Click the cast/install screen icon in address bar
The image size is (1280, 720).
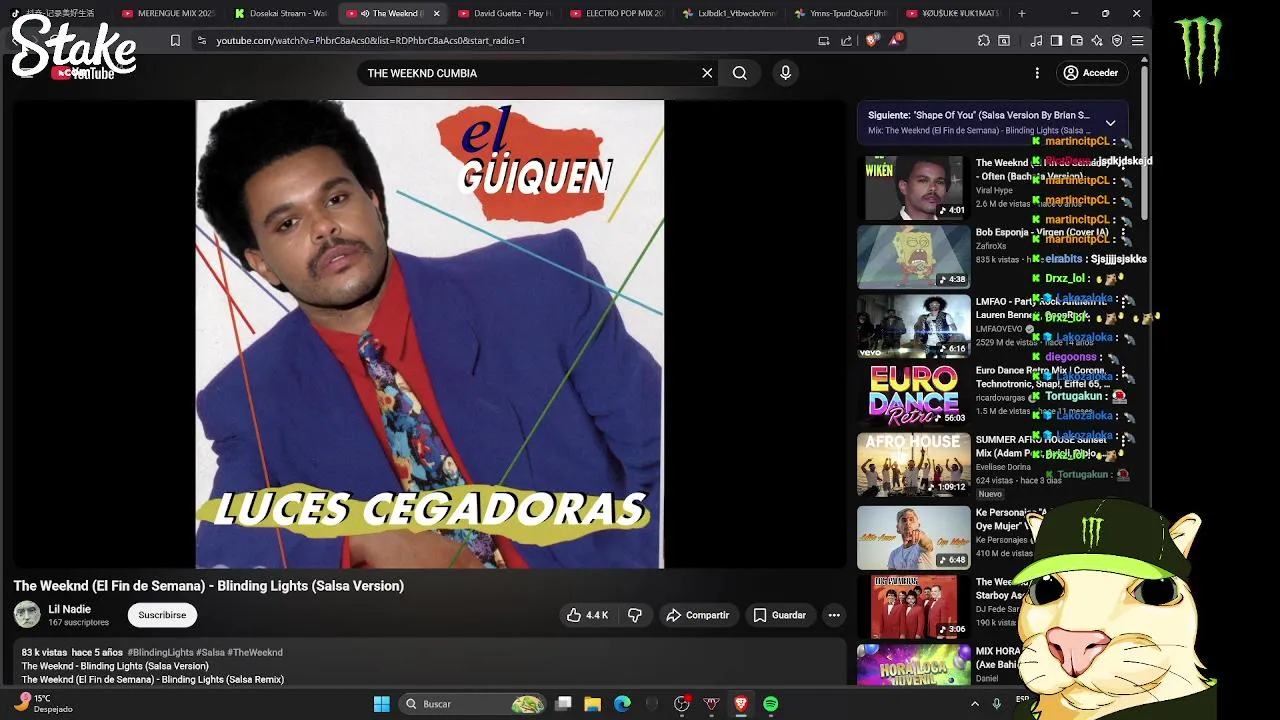(x=823, y=40)
